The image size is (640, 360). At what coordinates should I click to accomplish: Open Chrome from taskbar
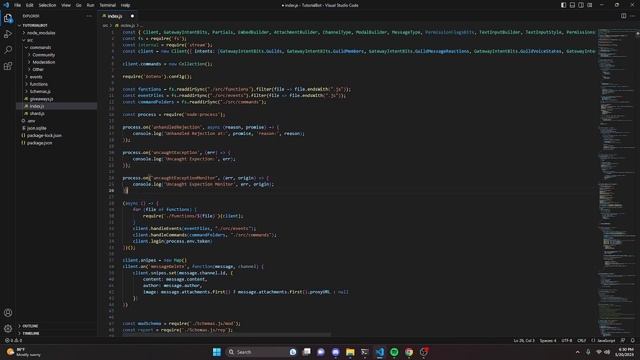(409, 352)
